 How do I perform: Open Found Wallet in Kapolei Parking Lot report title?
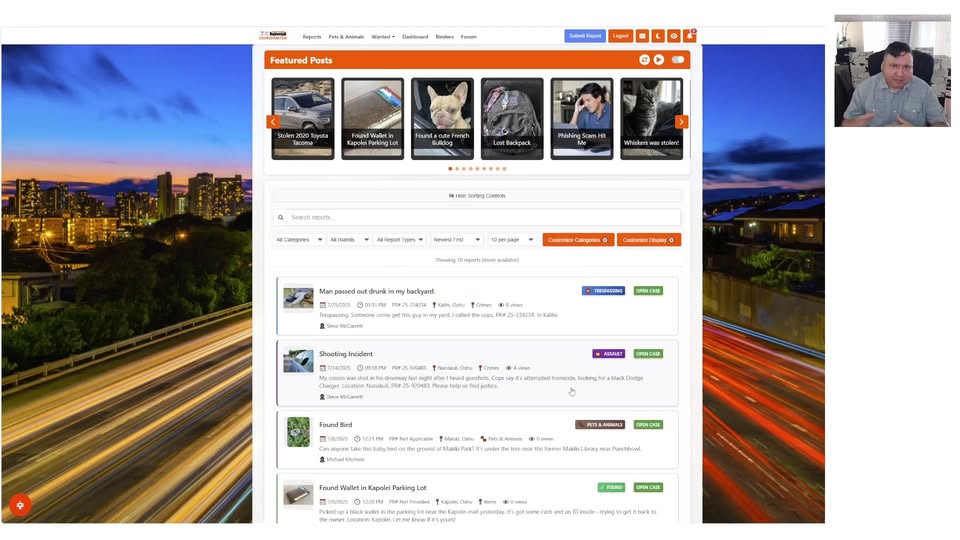click(x=372, y=488)
